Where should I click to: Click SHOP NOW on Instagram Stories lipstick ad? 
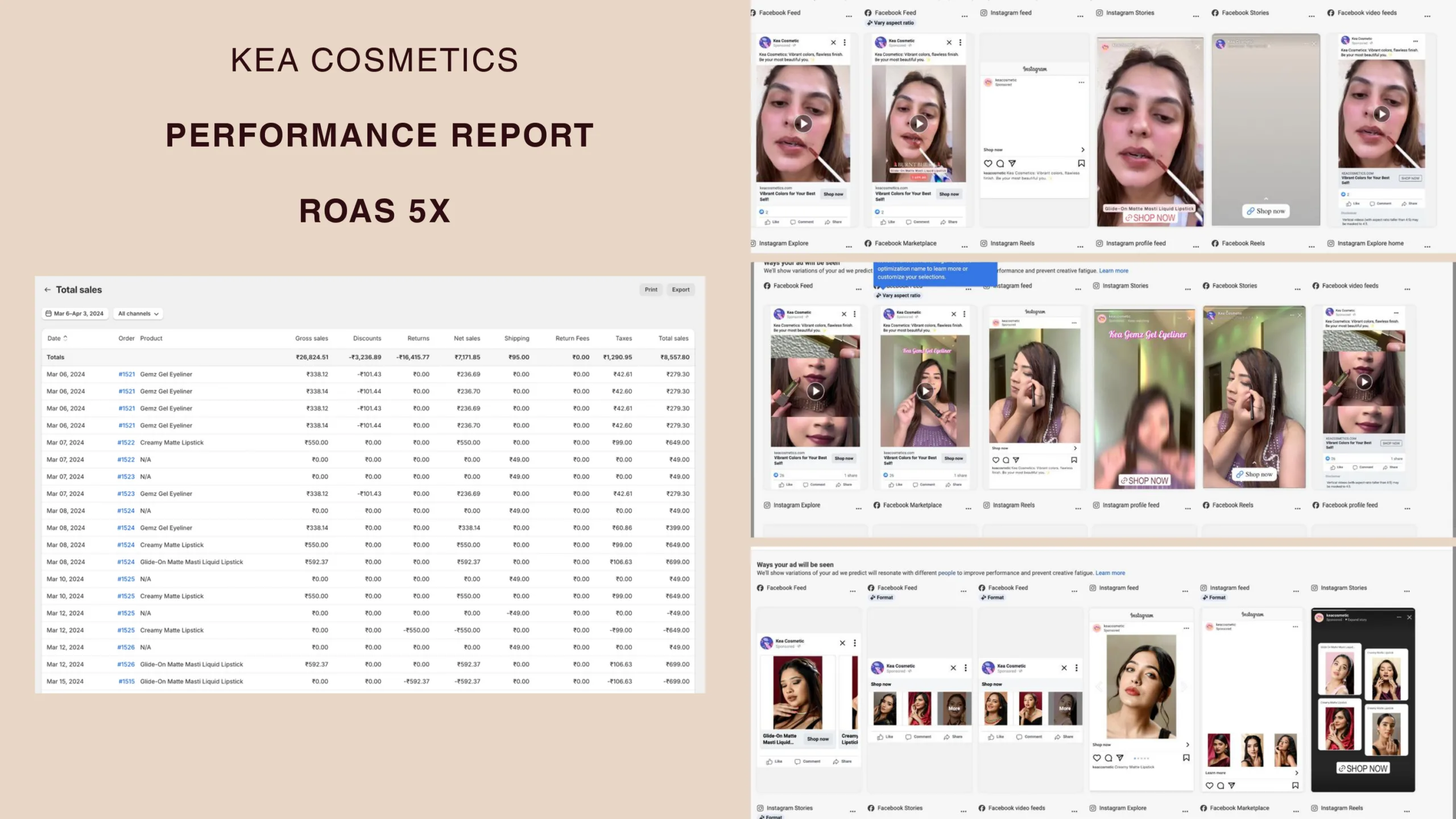(x=1149, y=218)
